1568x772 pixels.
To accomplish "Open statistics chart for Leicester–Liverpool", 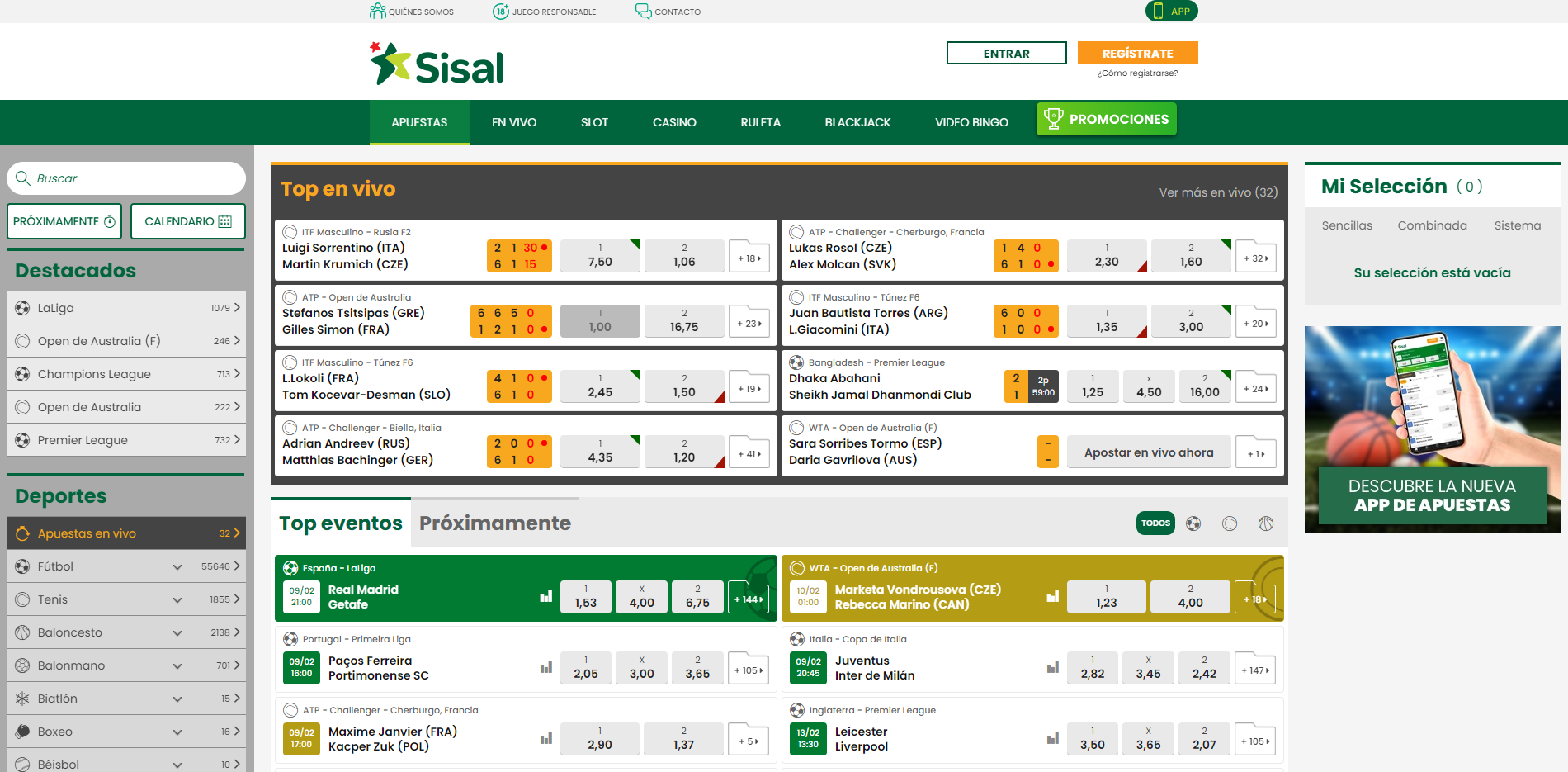I will 1053,738.
